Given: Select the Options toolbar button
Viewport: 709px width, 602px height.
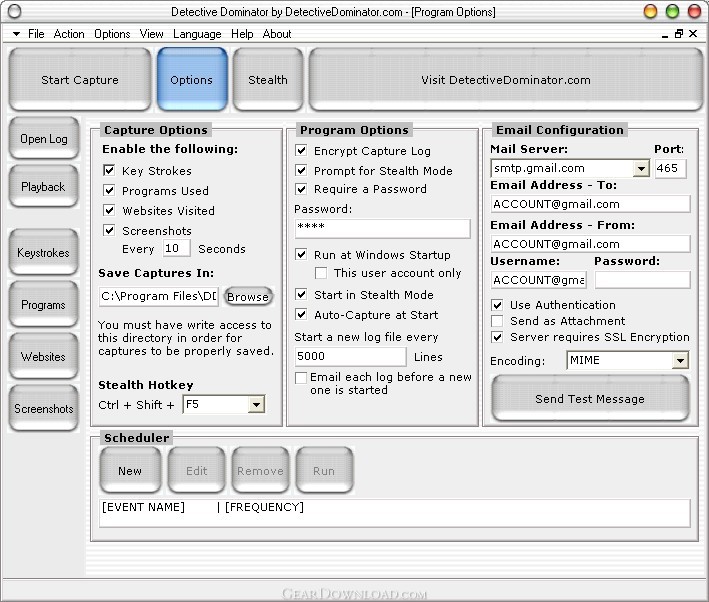Looking at the screenshot, I should (192, 80).
